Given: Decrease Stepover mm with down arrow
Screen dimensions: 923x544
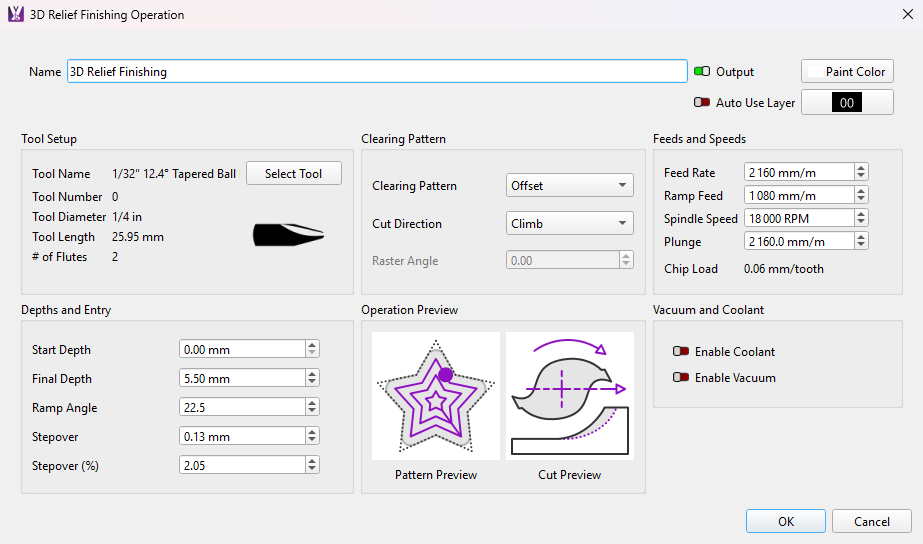Looking at the screenshot, I should (x=312, y=440).
